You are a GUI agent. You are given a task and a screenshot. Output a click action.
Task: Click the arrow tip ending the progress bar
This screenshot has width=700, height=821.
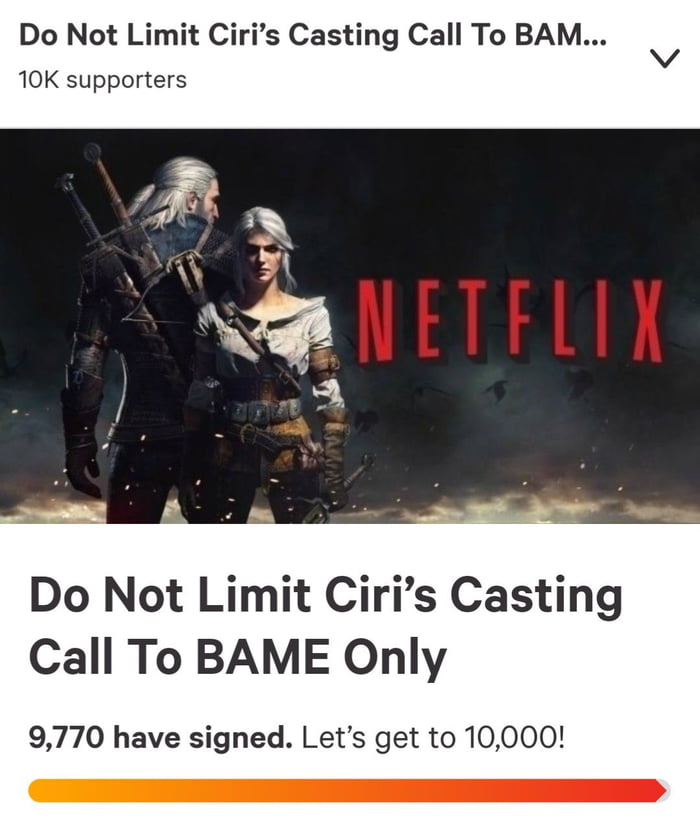(x=661, y=790)
